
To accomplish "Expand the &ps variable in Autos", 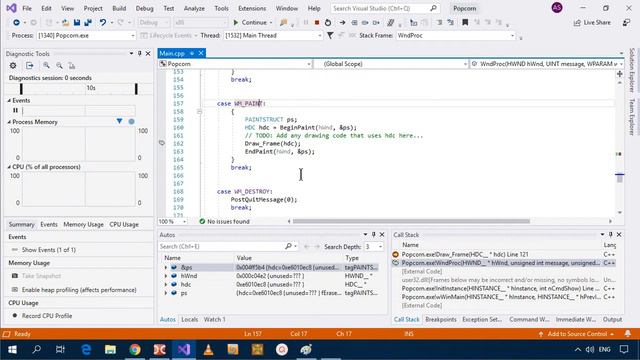I will coord(166,267).
